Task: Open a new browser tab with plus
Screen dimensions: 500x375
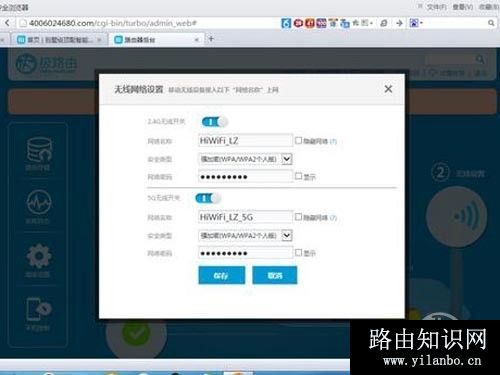Action: [x=211, y=39]
